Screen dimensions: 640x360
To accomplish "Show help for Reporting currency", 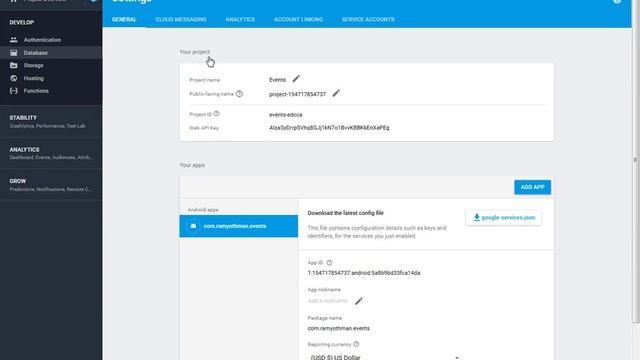I will pos(356,344).
